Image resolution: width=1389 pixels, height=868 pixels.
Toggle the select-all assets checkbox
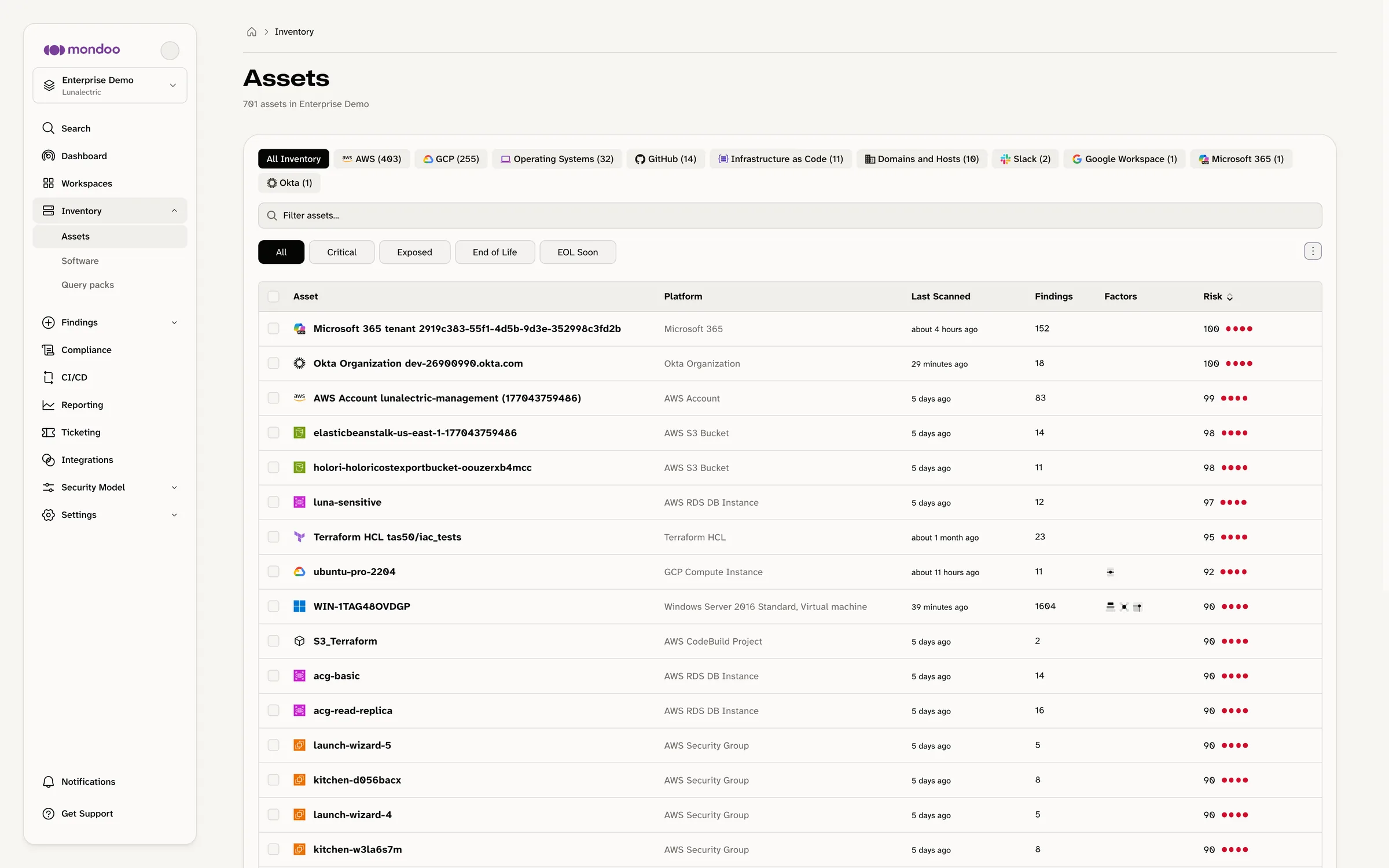click(x=274, y=297)
